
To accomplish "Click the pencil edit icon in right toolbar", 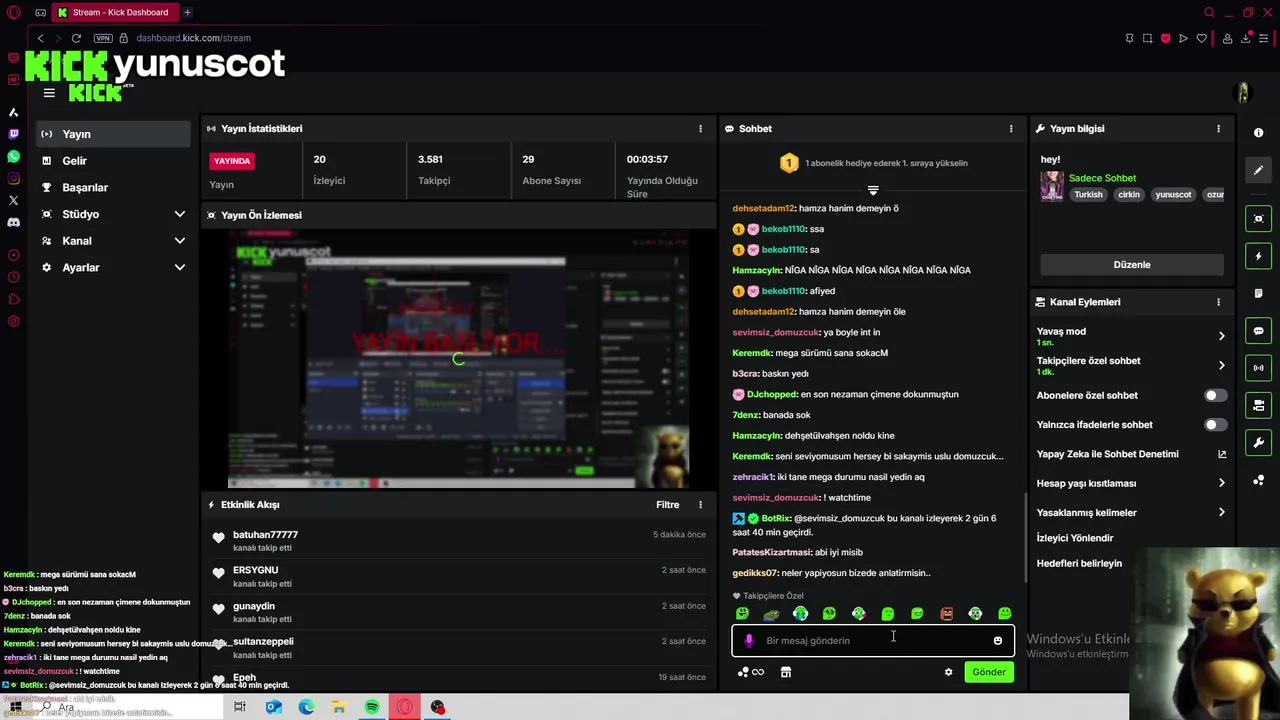I will pyautogui.click(x=1258, y=170).
